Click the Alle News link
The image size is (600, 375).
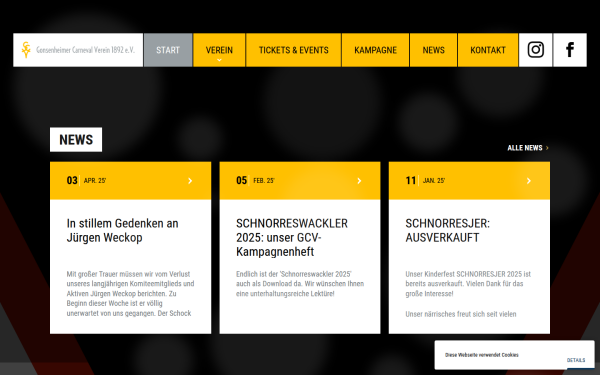[528, 148]
